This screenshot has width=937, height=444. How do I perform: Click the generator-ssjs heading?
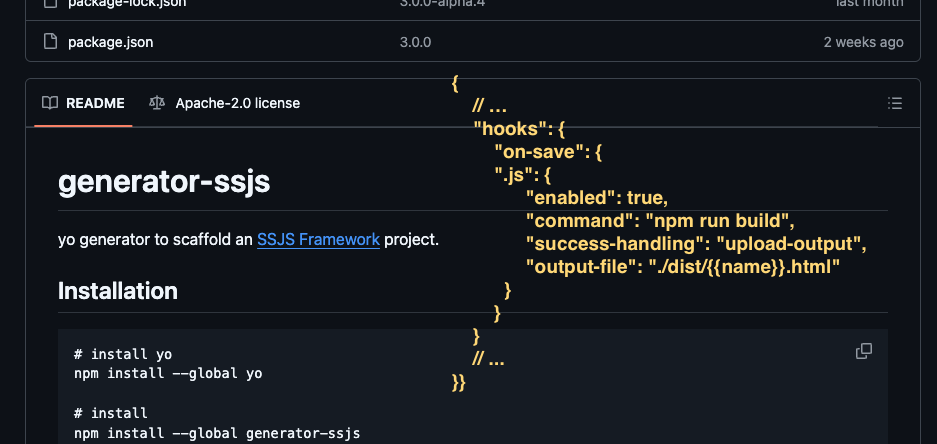coord(164,182)
